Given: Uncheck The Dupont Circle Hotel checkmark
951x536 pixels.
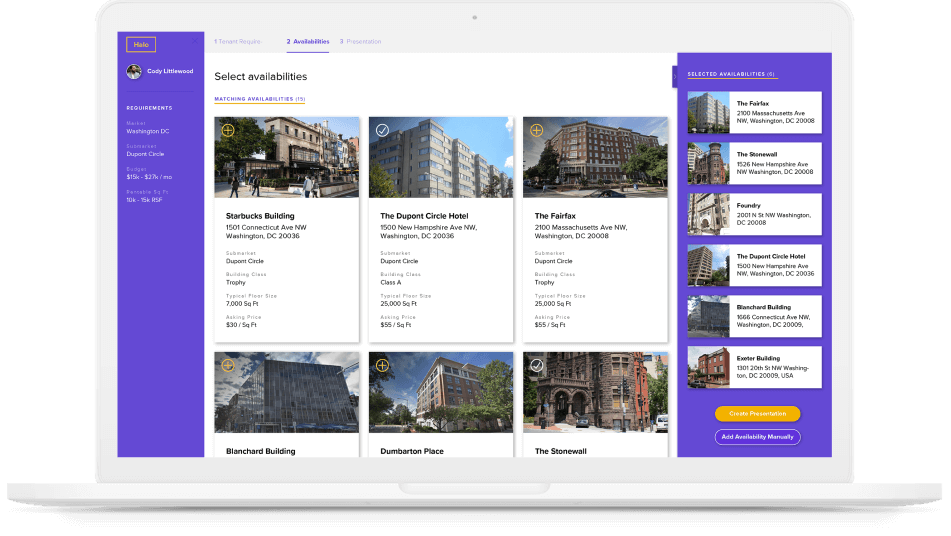Looking at the screenshot, I should [382, 130].
